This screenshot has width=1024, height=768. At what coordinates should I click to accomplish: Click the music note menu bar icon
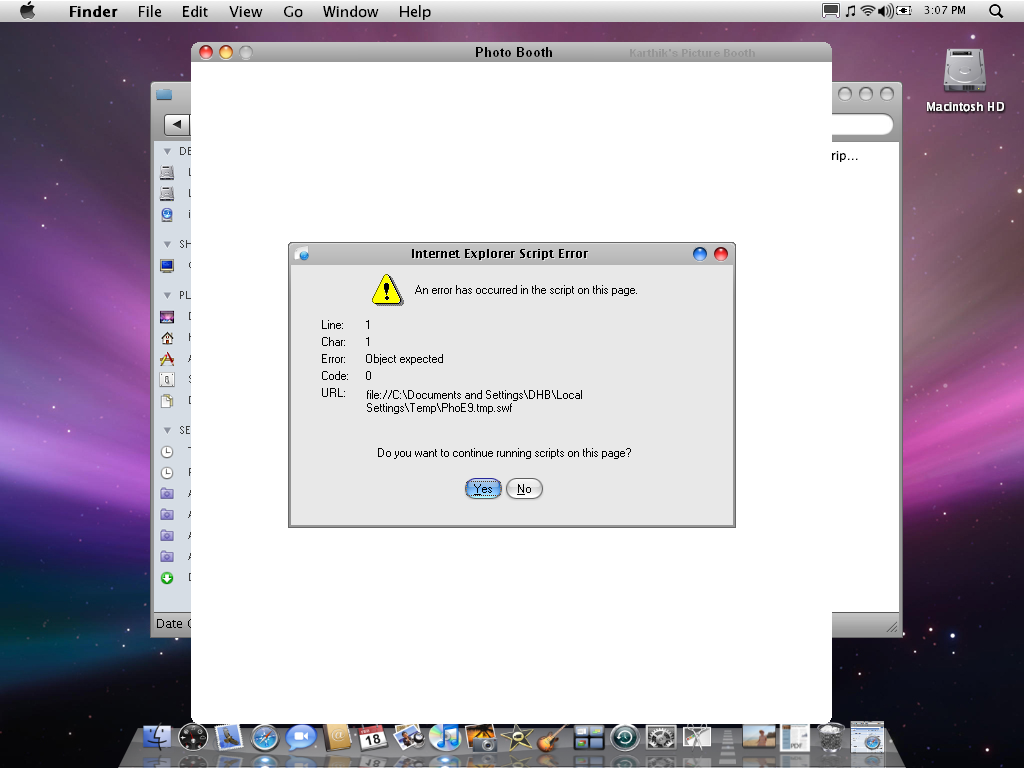coord(850,10)
